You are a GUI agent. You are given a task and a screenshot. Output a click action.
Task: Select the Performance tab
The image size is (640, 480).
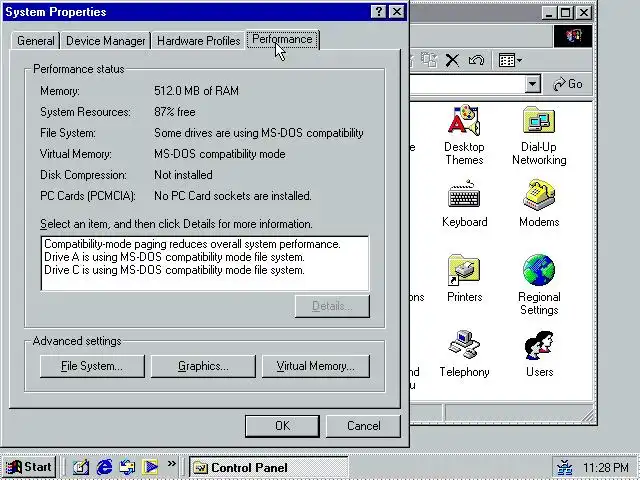point(282,40)
